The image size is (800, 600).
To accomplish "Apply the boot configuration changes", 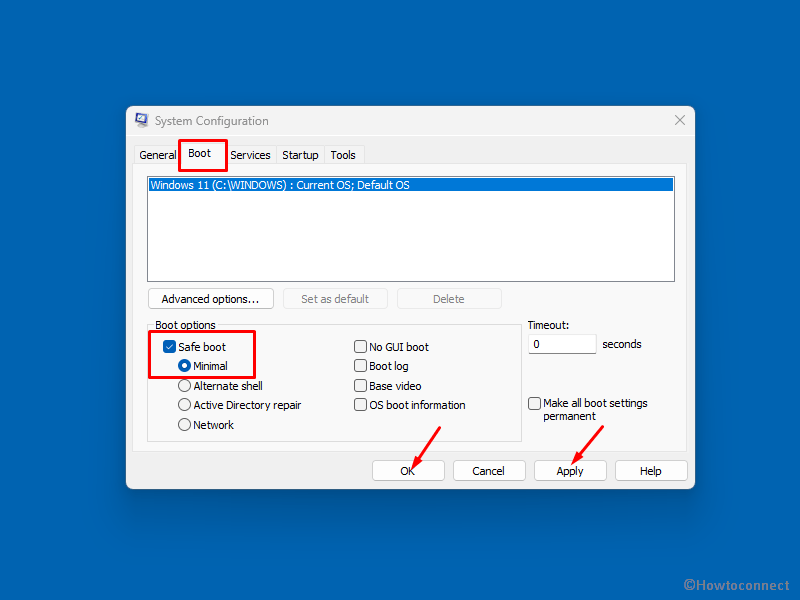I will (x=570, y=471).
